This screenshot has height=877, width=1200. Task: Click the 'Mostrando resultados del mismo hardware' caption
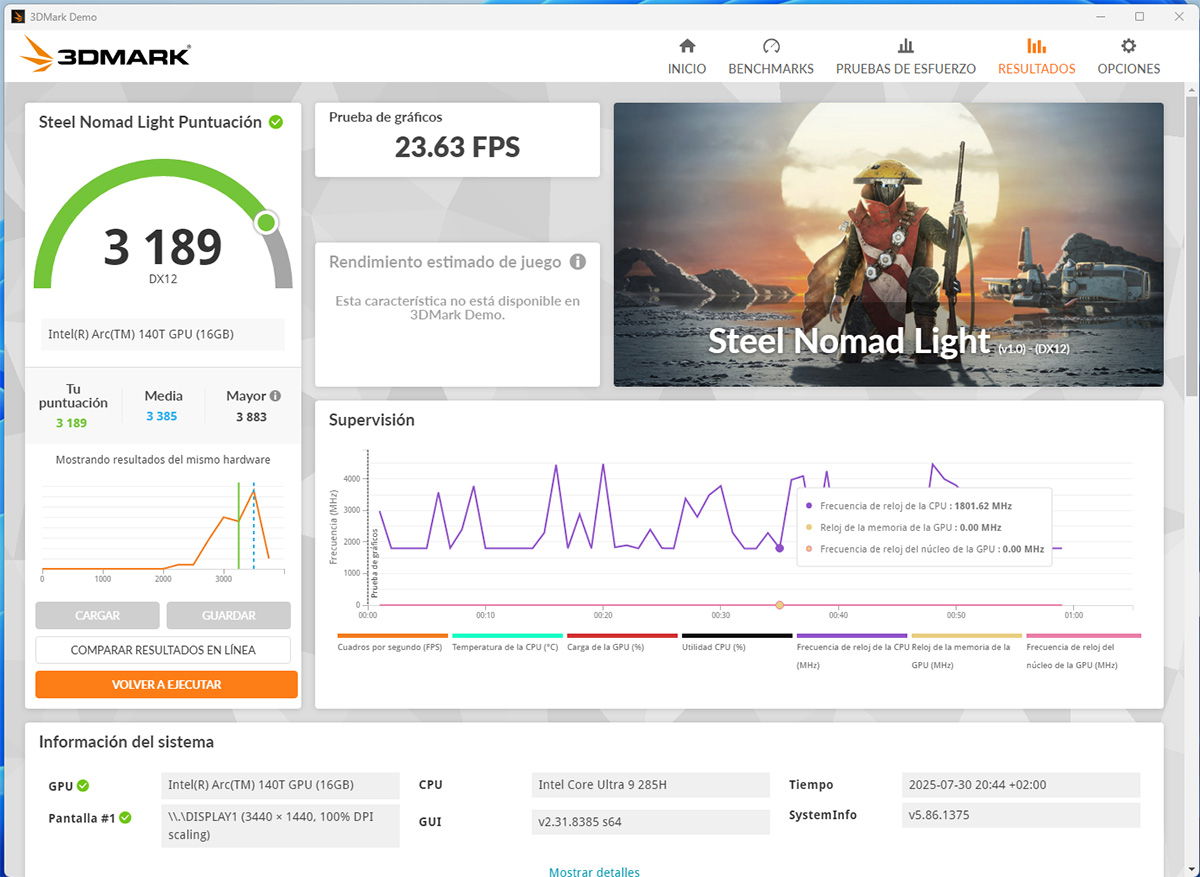tap(163, 460)
